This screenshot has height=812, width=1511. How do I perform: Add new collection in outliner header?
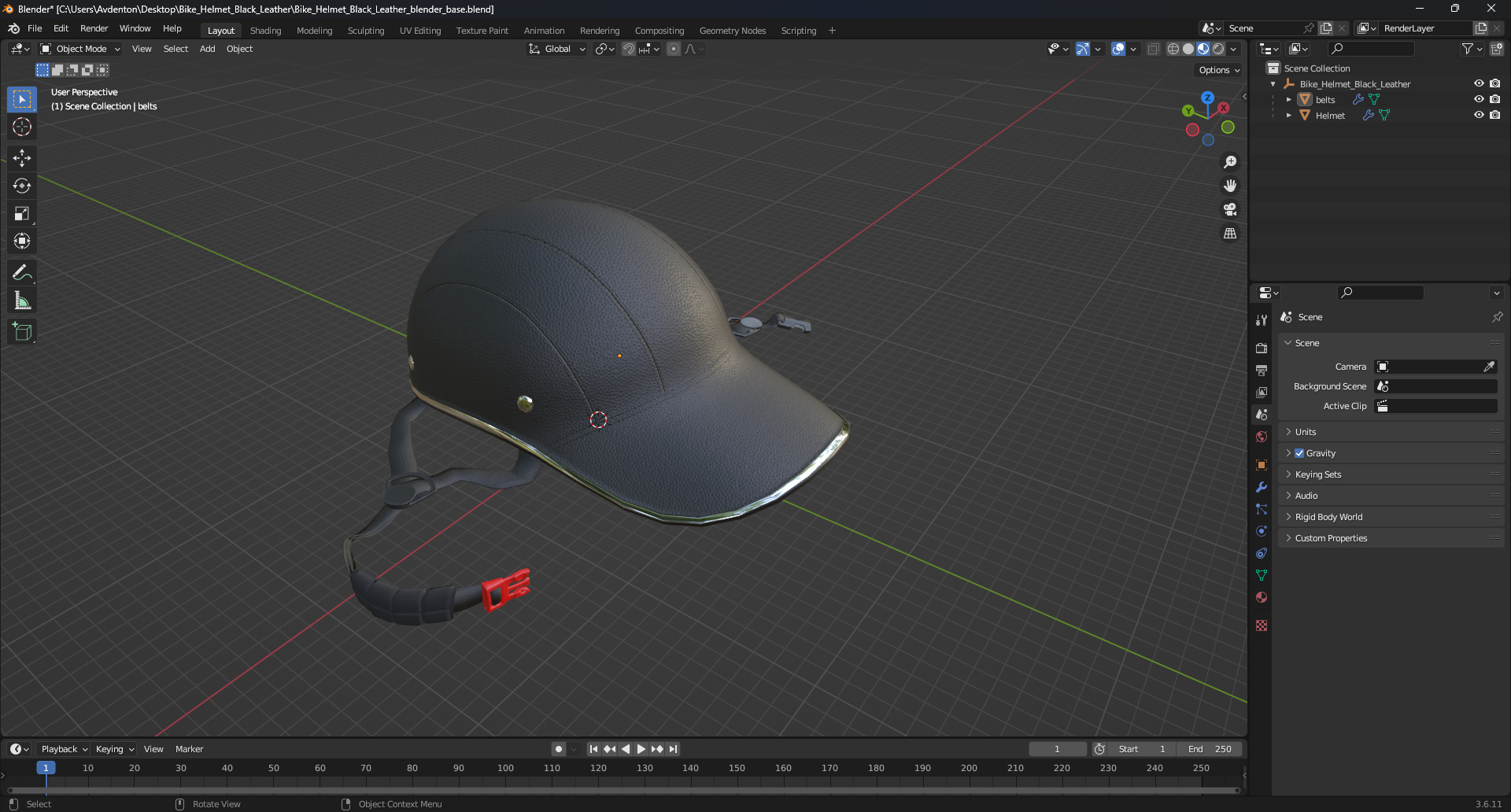point(1497,49)
